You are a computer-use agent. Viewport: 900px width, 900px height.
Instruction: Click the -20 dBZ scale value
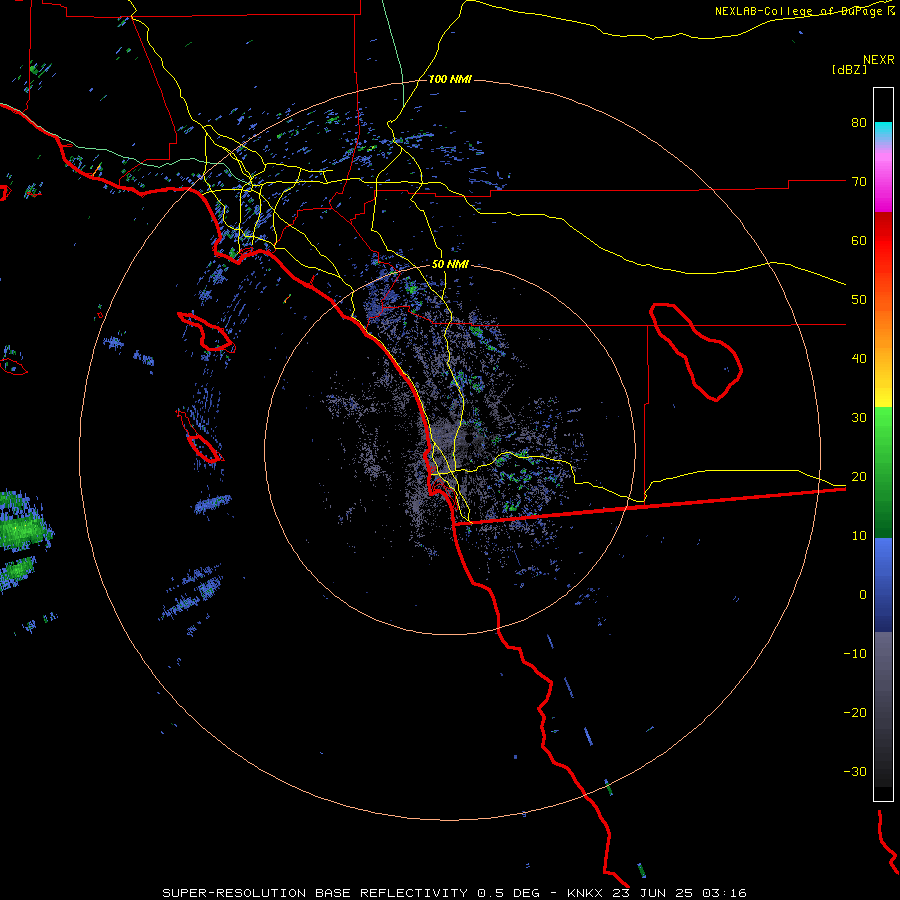click(x=855, y=713)
